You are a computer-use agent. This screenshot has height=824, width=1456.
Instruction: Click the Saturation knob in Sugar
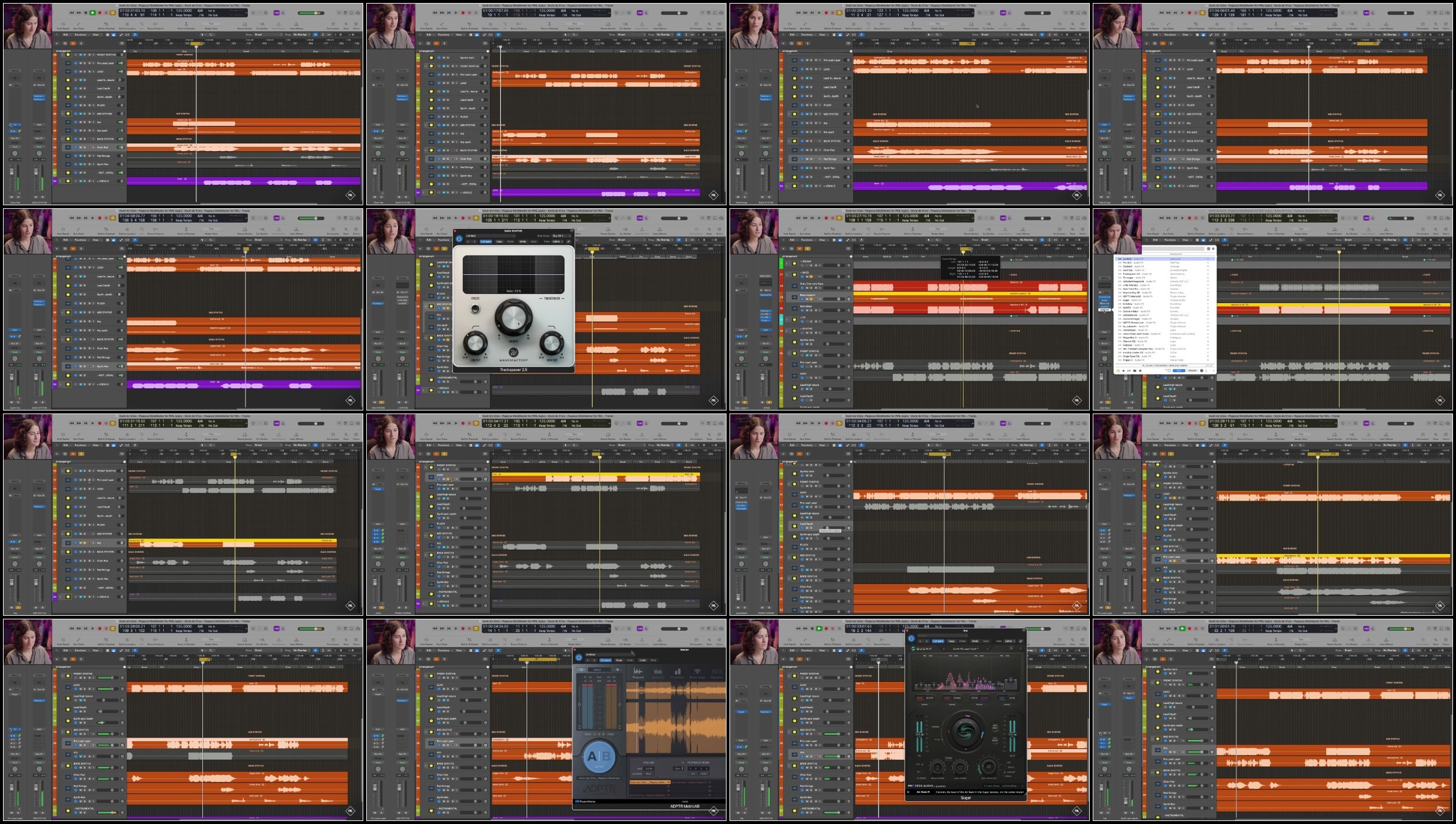[x=988, y=766]
